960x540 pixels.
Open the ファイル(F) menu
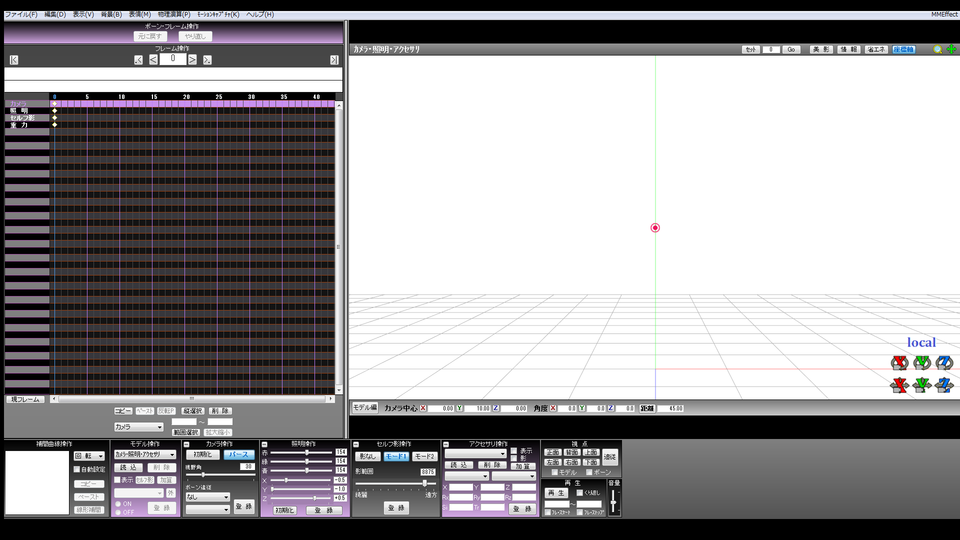[x=21, y=15]
